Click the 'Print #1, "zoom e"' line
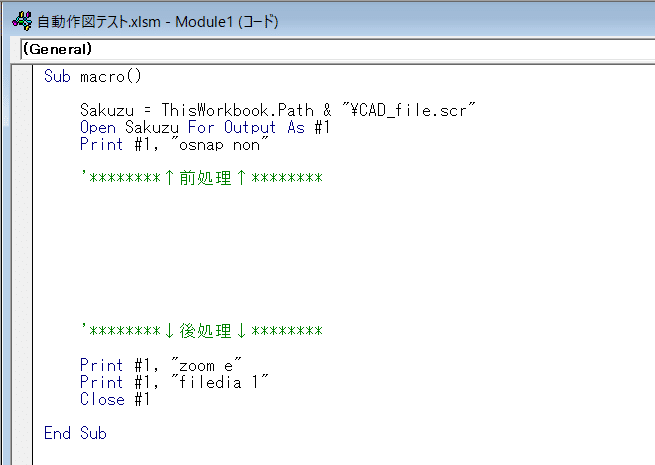 pyautogui.click(x=160, y=366)
